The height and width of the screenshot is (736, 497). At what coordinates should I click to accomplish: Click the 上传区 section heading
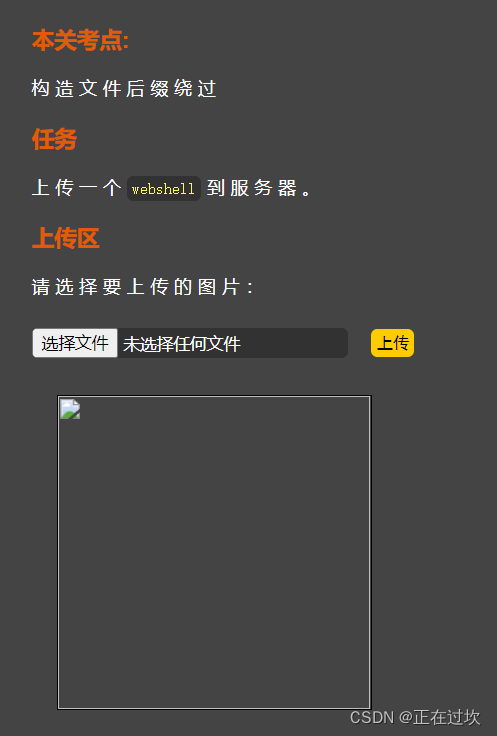tap(66, 238)
